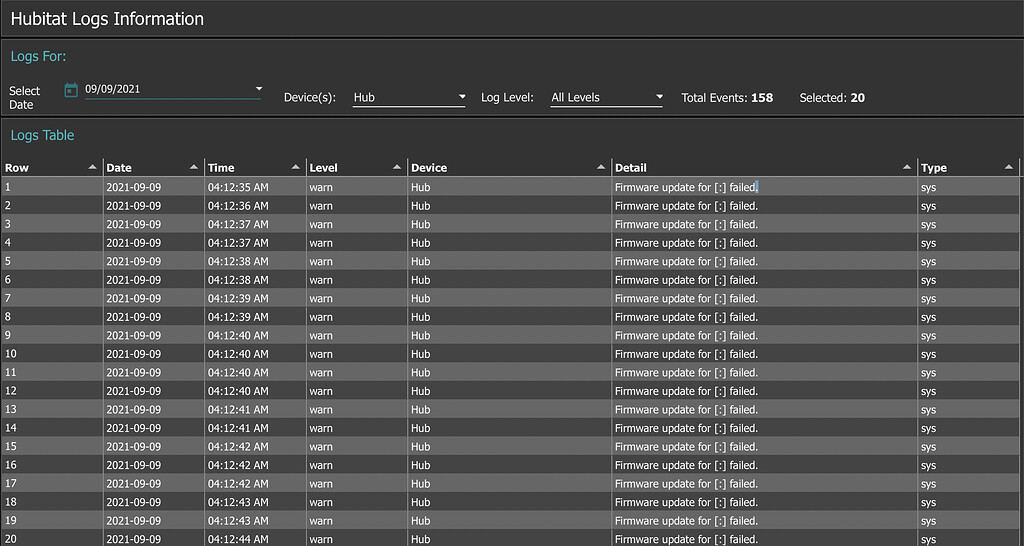Click the Date column header label

[119, 168]
